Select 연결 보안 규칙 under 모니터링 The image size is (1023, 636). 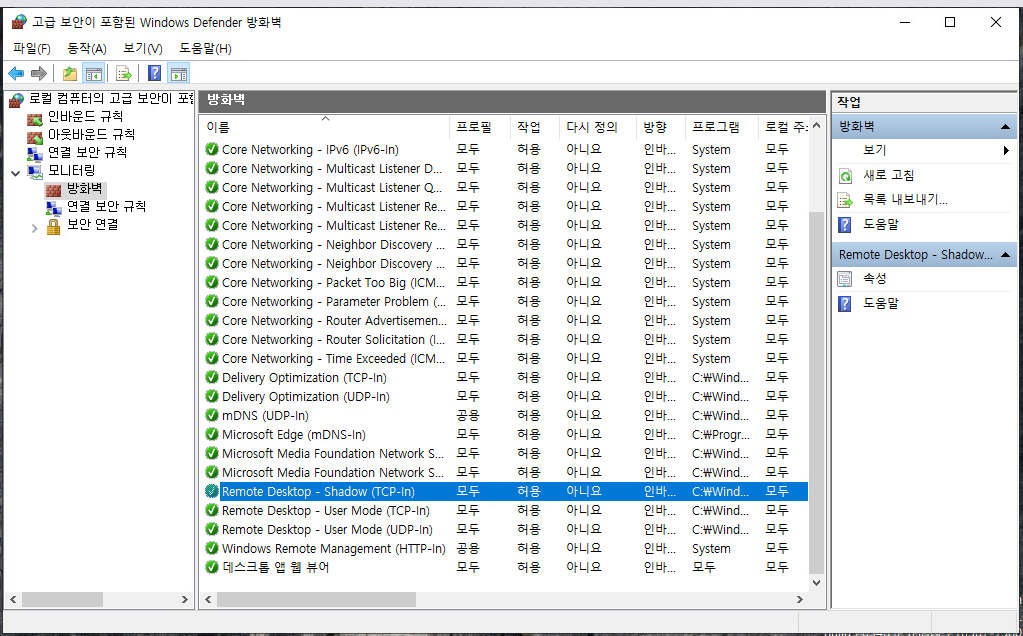point(106,207)
